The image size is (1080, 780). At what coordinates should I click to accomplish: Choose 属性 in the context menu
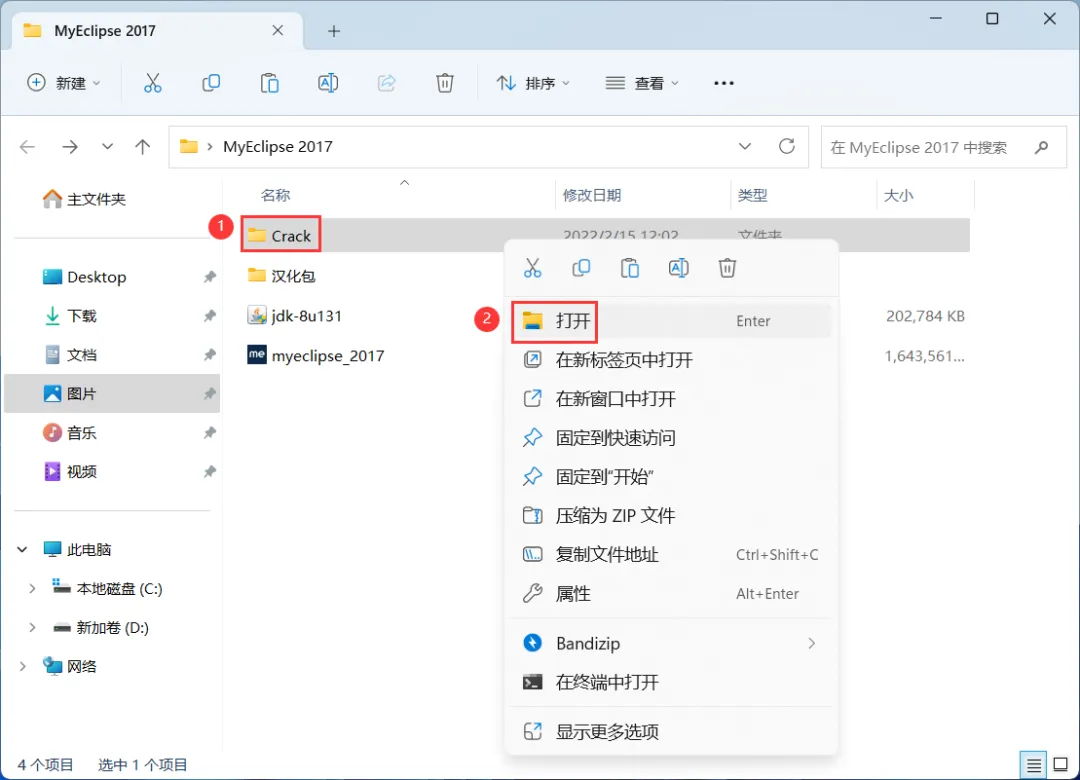671,594
